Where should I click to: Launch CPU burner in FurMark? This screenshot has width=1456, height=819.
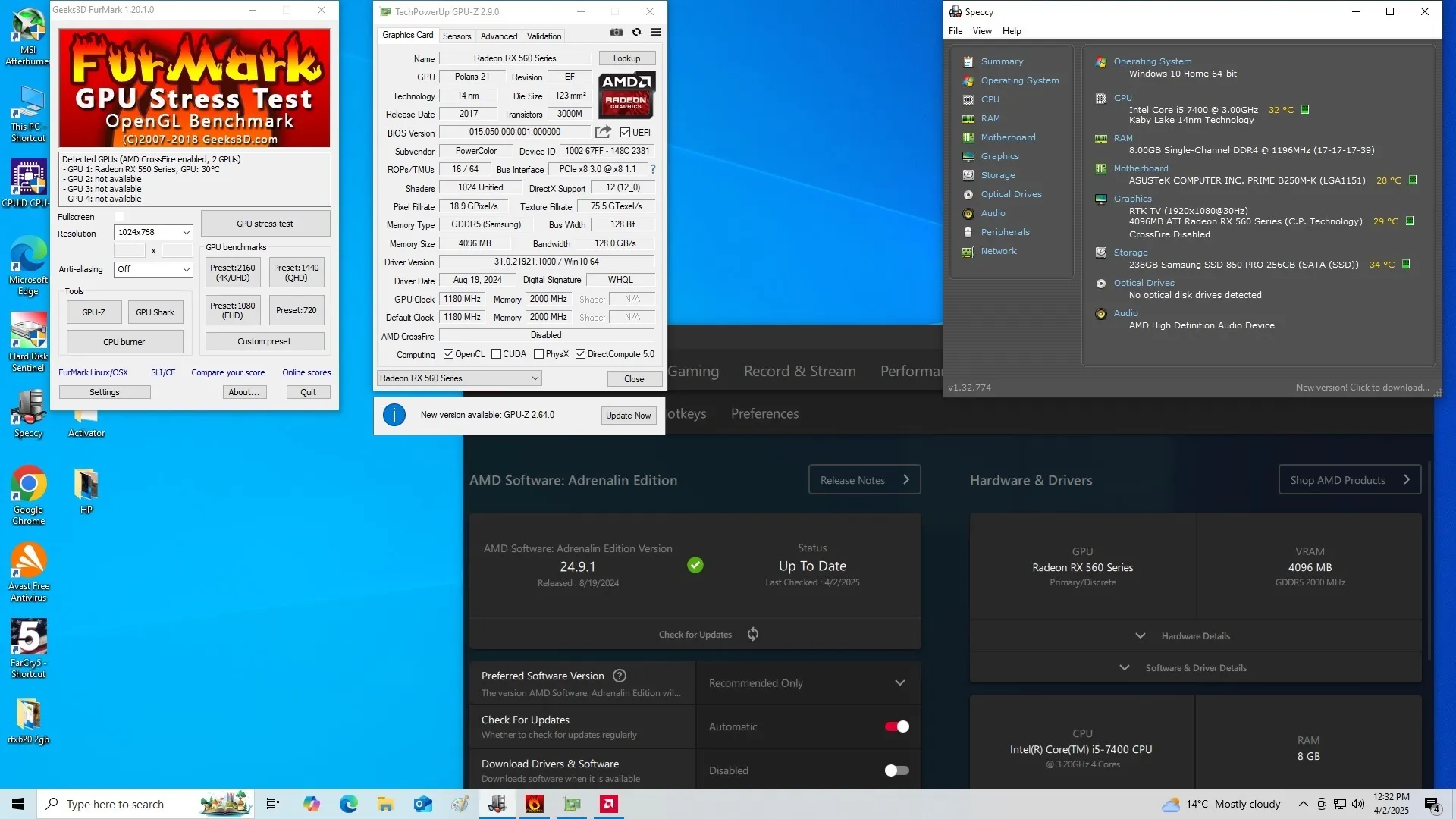(124, 342)
